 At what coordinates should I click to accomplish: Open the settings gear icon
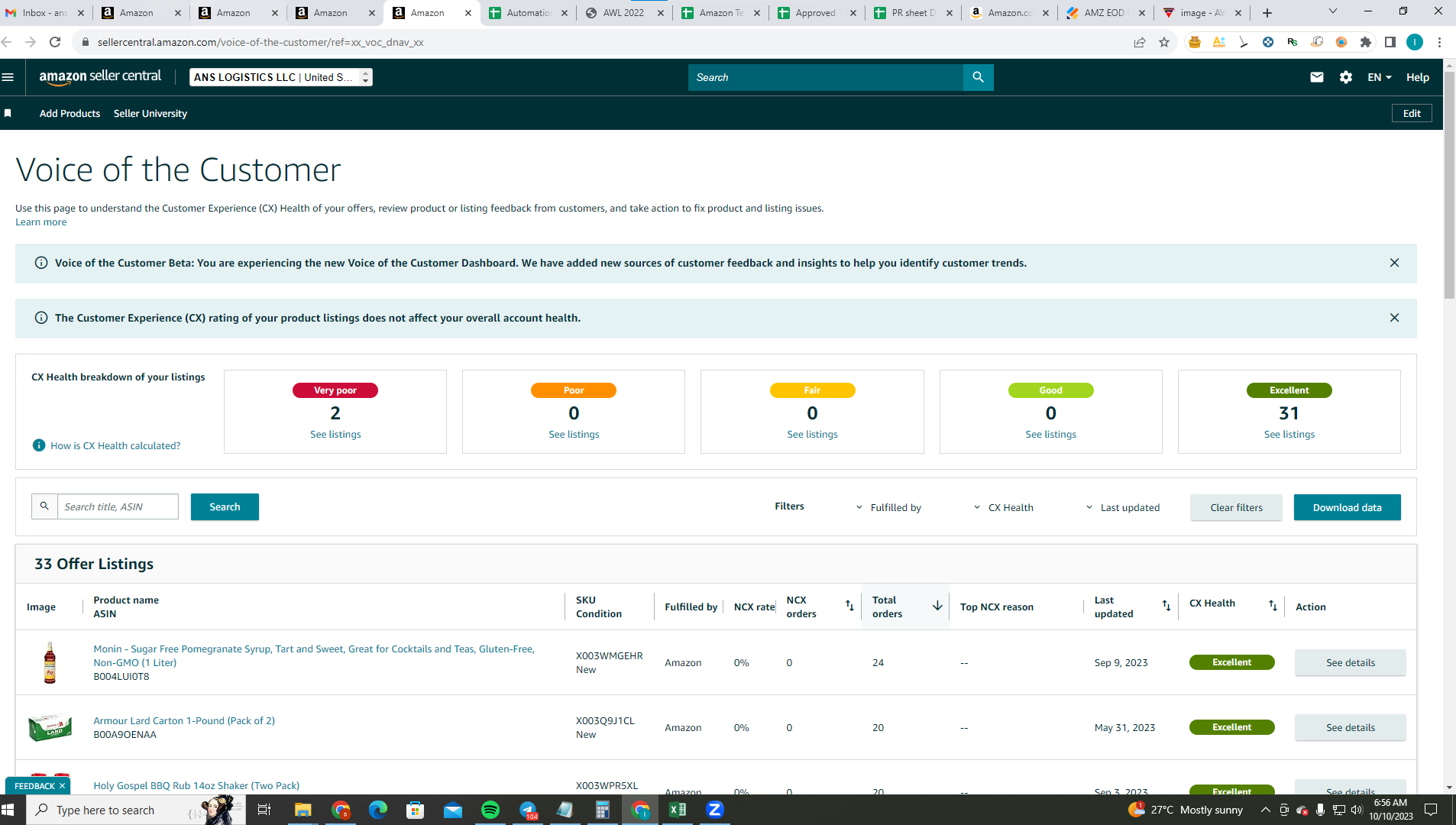click(x=1345, y=77)
